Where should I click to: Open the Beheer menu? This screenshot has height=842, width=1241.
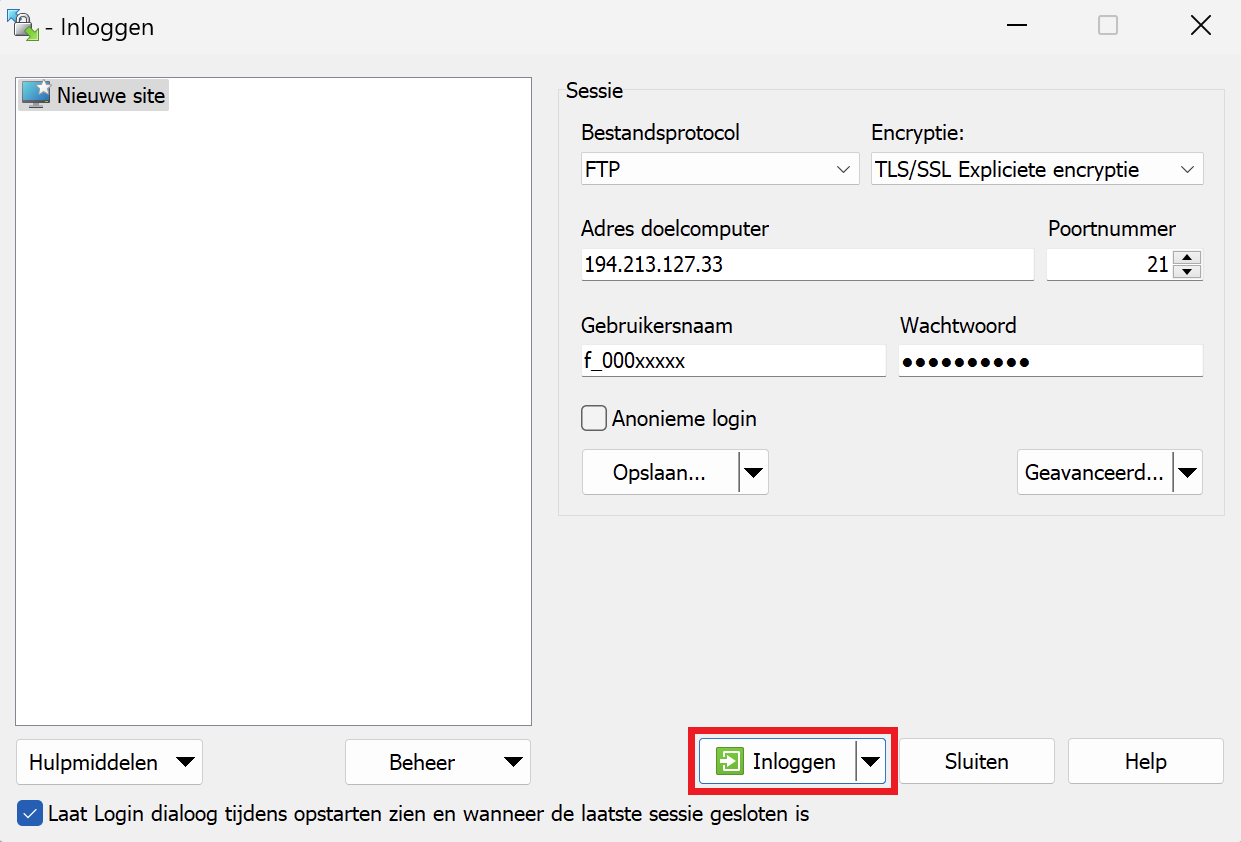coord(437,762)
